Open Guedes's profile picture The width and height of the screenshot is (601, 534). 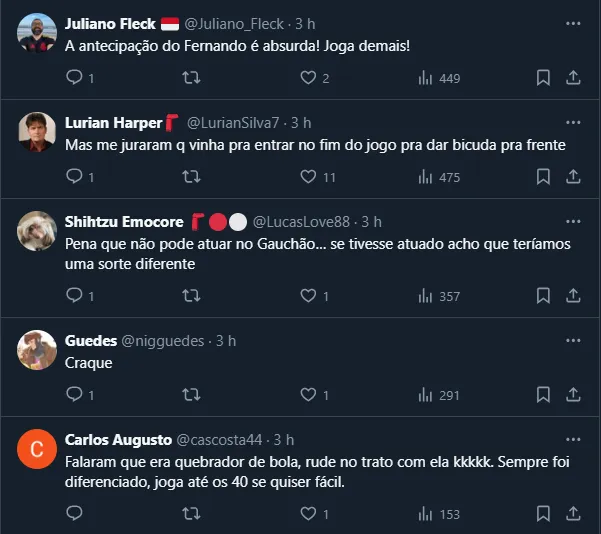click(37, 349)
